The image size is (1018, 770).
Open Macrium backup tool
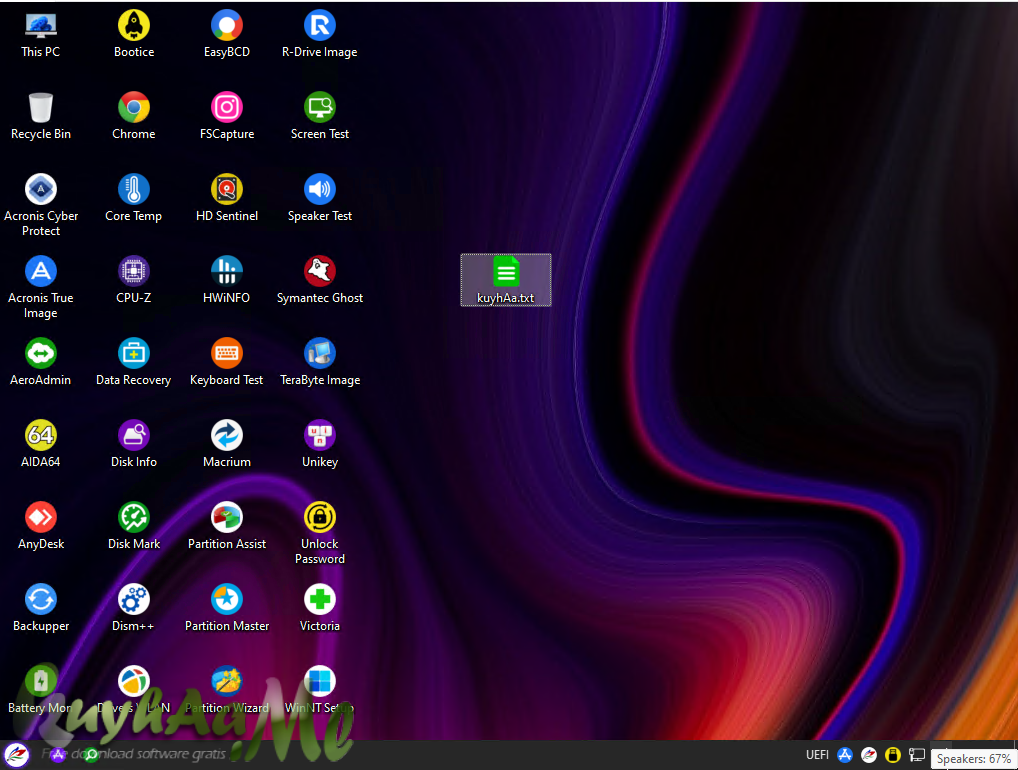227,445
